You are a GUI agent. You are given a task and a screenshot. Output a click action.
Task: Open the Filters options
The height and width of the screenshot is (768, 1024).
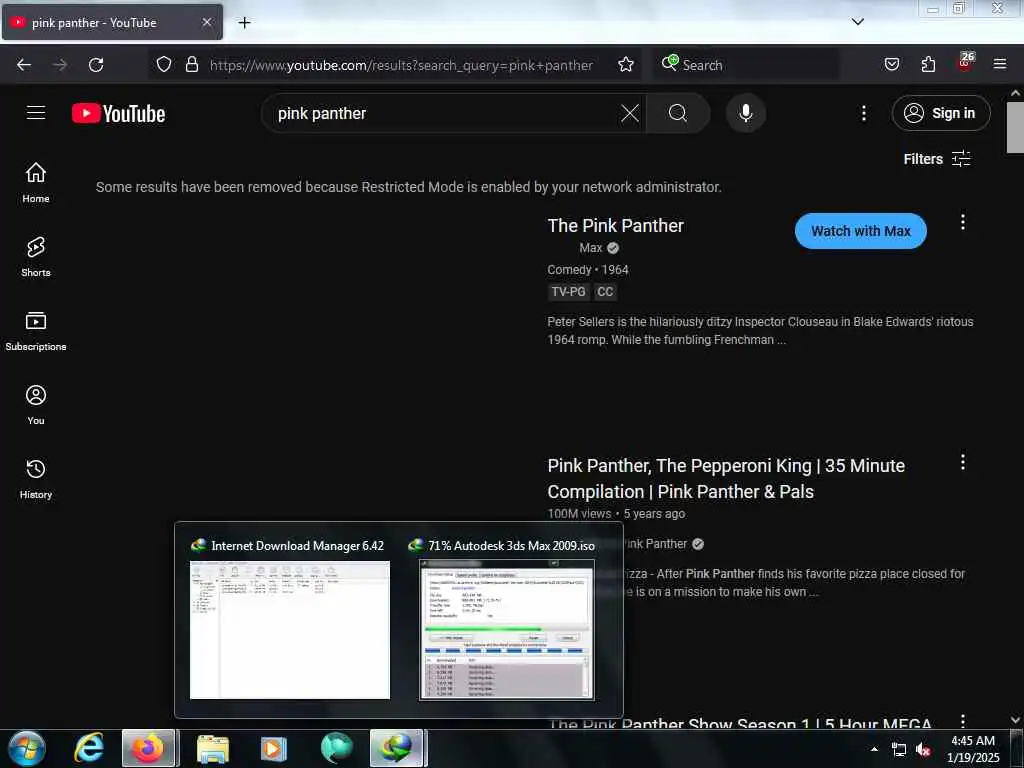936,159
